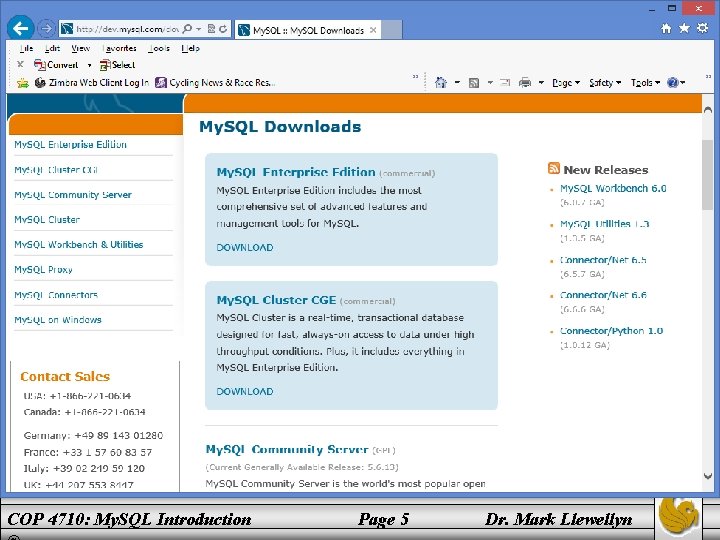Open the command bar Tools dropdown
This screenshot has width=720, height=540.
coord(645,83)
